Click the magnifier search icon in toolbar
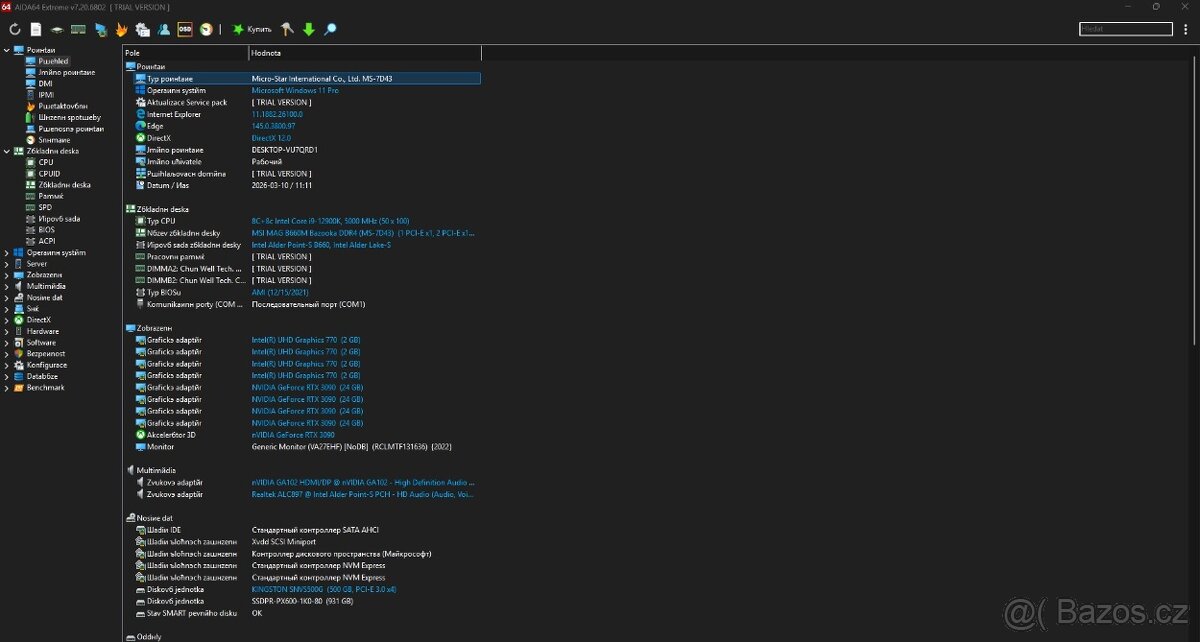The height and width of the screenshot is (642, 1200). [330, 30]
